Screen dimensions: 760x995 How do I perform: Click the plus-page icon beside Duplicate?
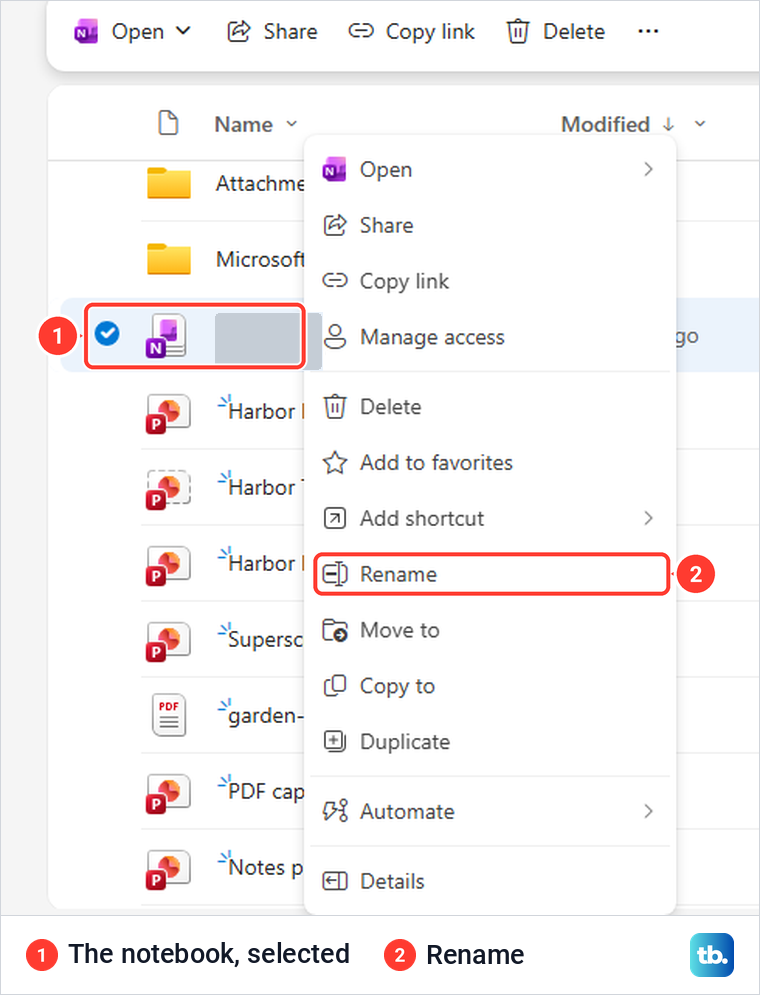point(335,741)
